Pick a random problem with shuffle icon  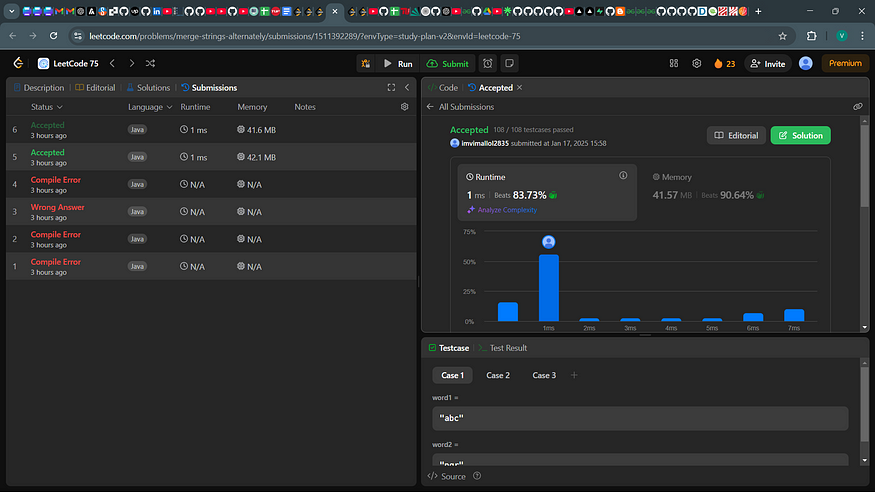click(x=151, y=64)
